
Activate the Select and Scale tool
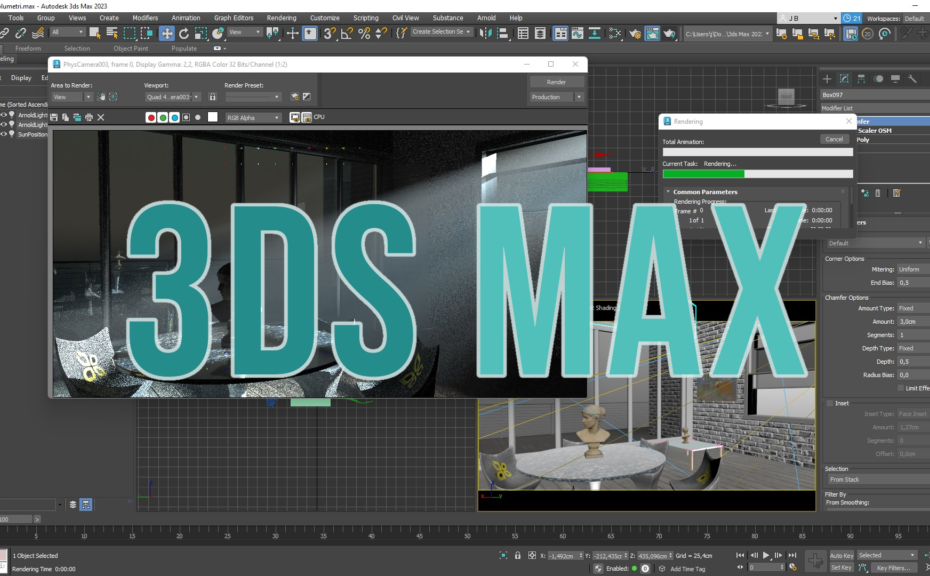click(x=201, y=33)
